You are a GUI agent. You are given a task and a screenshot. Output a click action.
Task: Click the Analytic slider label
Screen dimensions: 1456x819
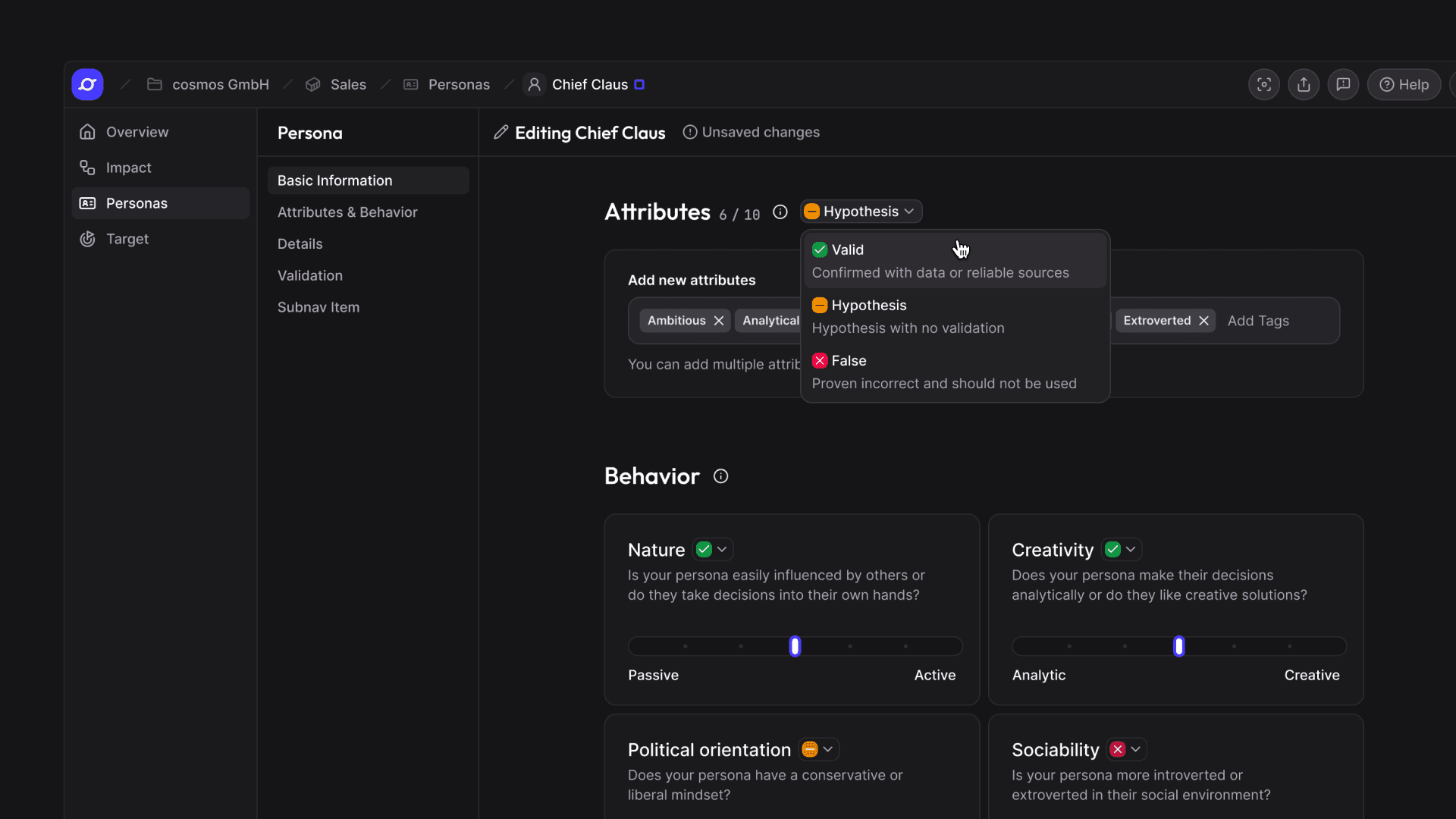[x=1039, y=675]
